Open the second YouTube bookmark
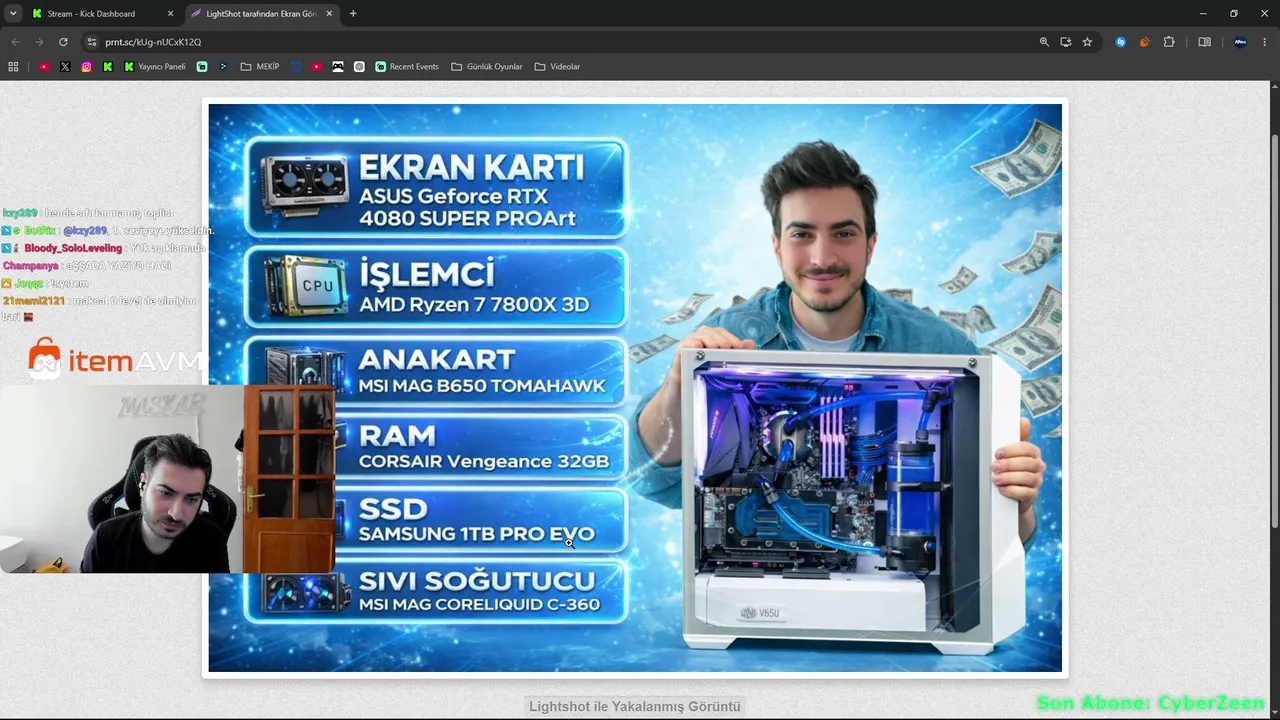This screenshot has width=1280, height=720. click(317, 67)
